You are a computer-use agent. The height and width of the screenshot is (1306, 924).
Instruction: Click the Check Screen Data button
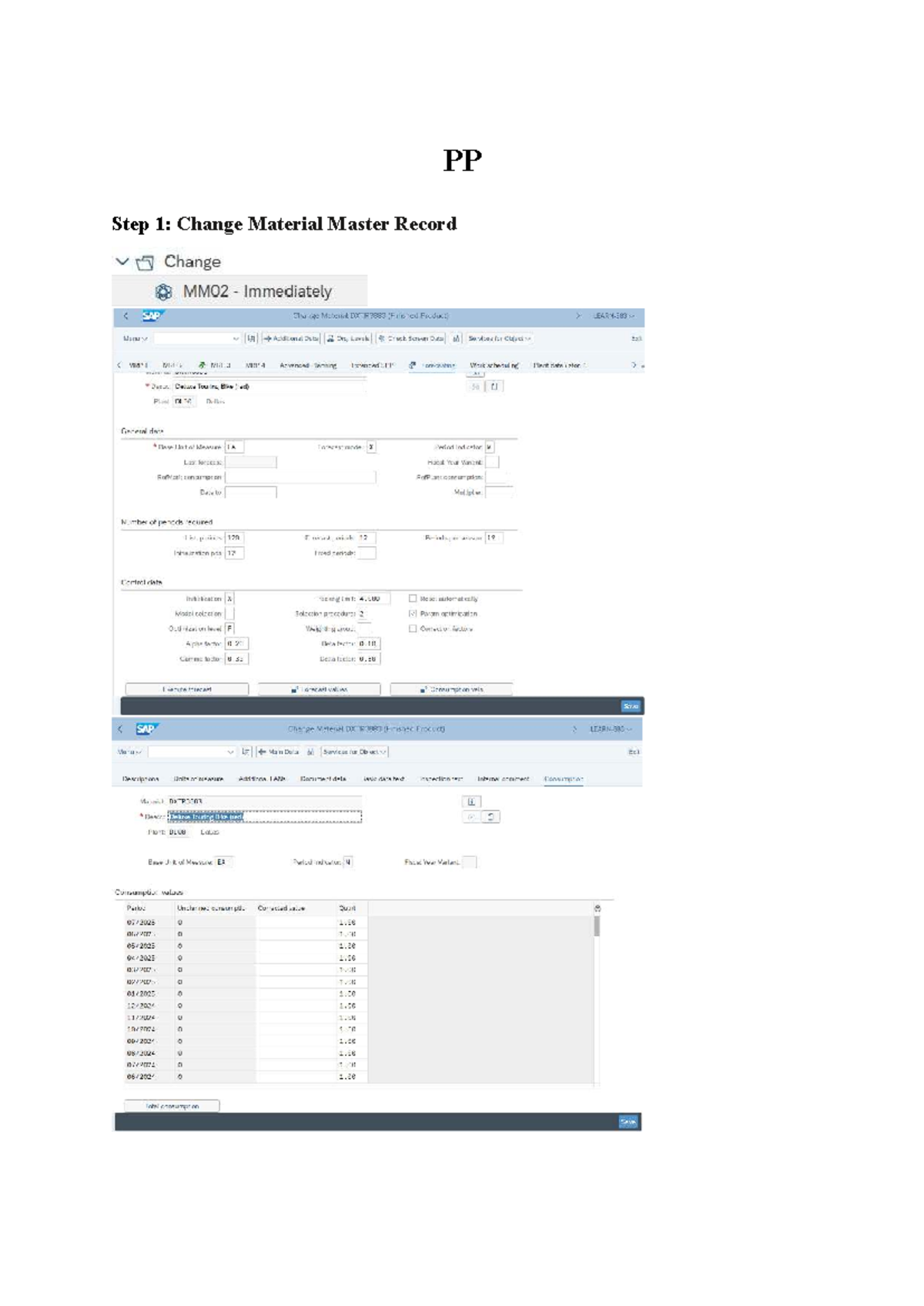(x=411, y=338)
